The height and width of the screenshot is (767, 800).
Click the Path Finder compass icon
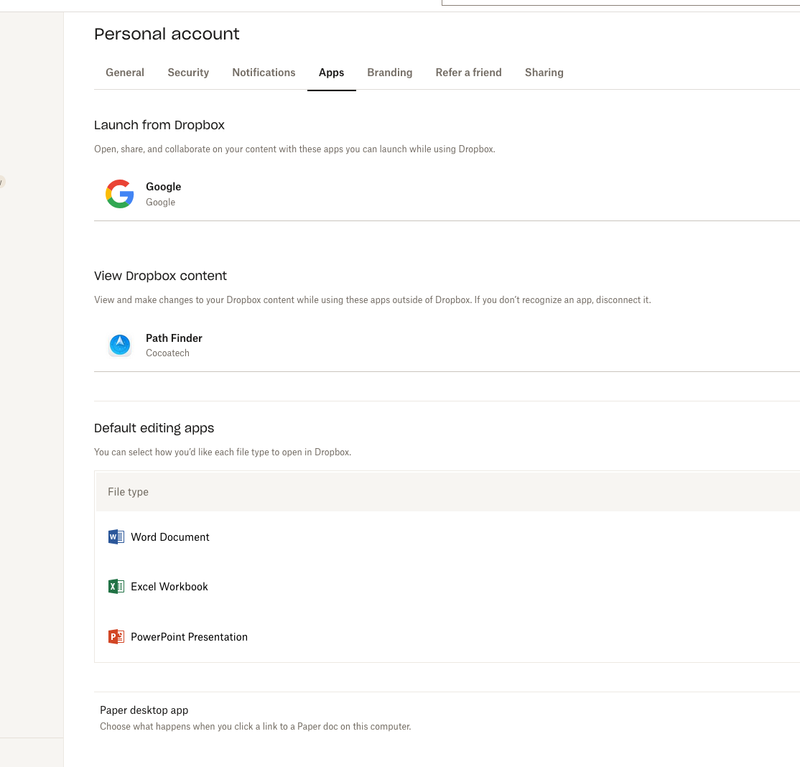(120, 345)
